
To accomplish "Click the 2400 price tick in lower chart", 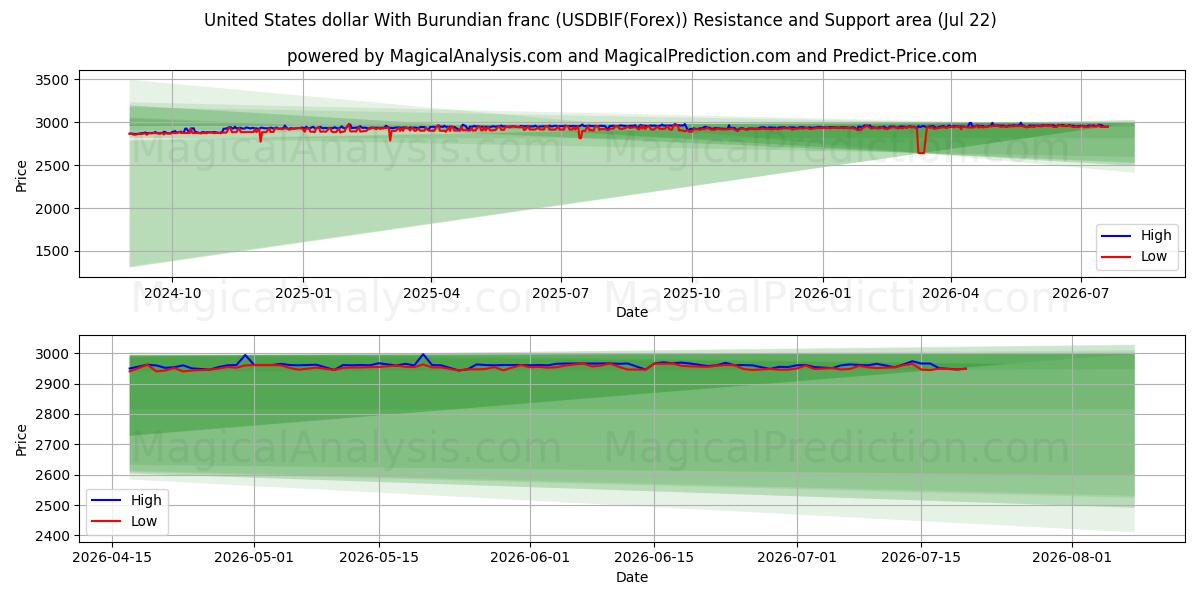I will (x=53, y=537).
